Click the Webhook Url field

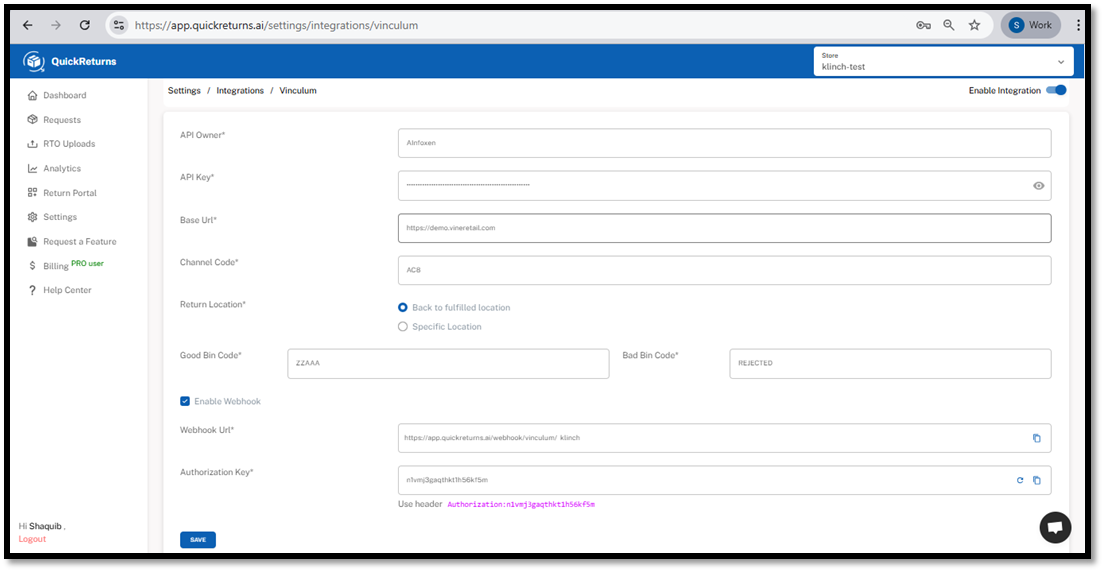[x=724, y=437]
